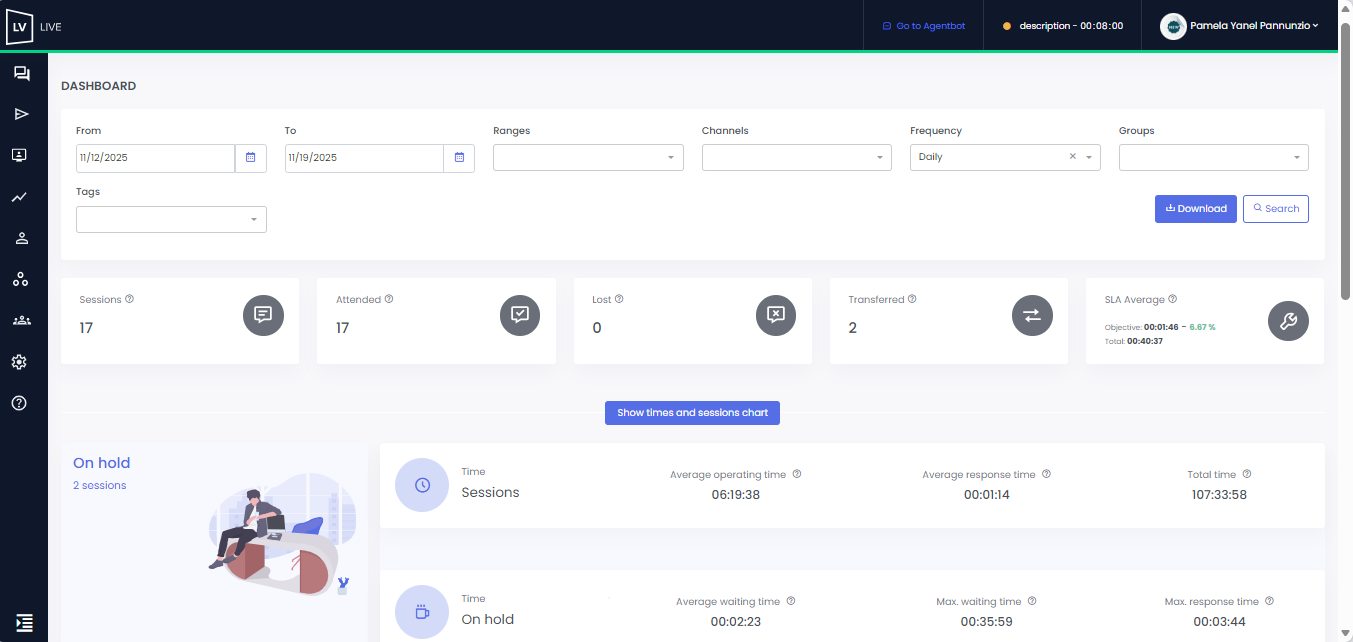Open the three-circles groups icon in sidebar
The width and height of the screenshot is (1353, 642).
pos(20,279)
